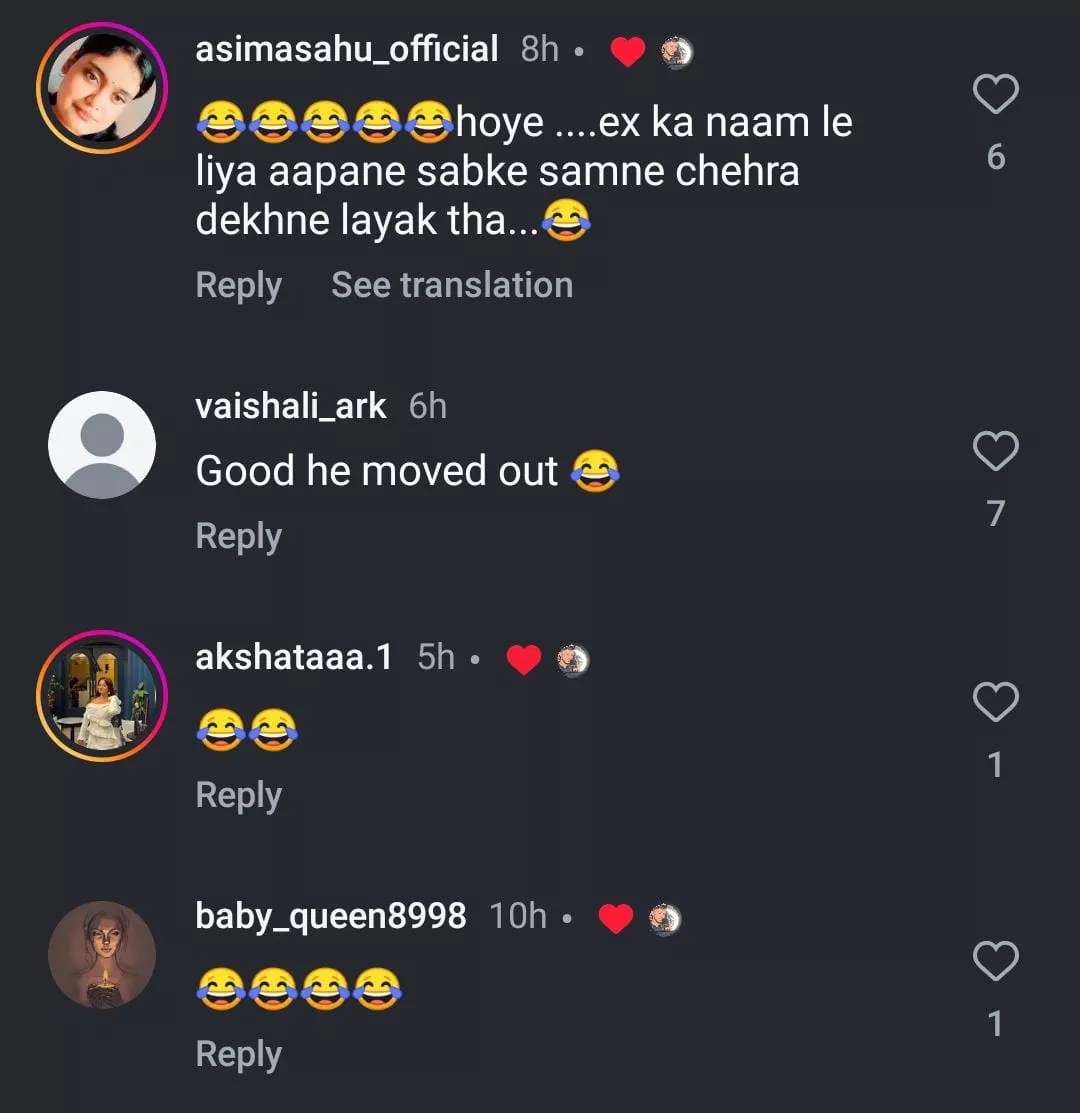Open the baby_queen8998 username link
The width and height of the screenshot is (1080, 1113).
tap(330, 916)
